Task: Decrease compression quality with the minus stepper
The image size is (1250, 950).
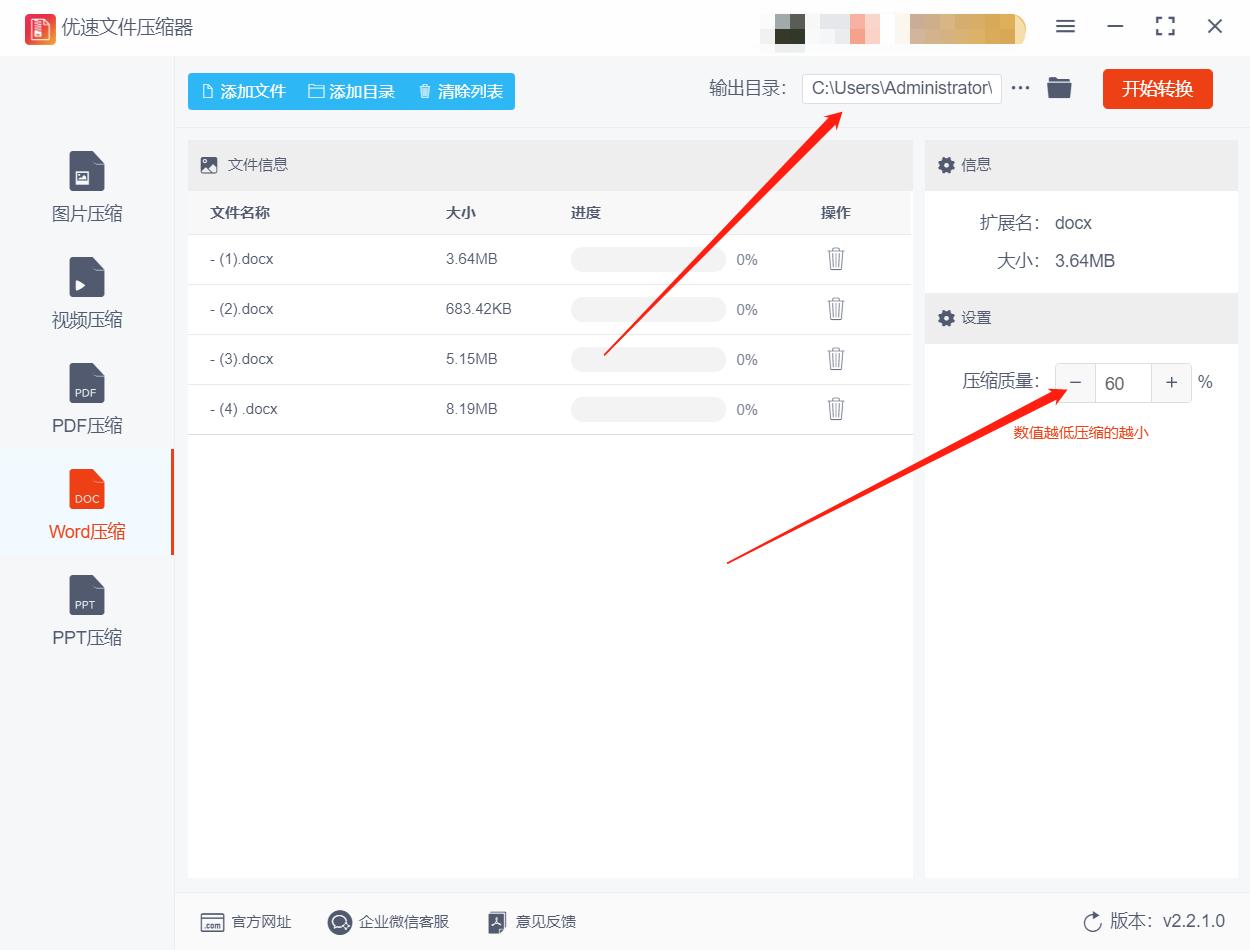Action: click(1075, 382)
